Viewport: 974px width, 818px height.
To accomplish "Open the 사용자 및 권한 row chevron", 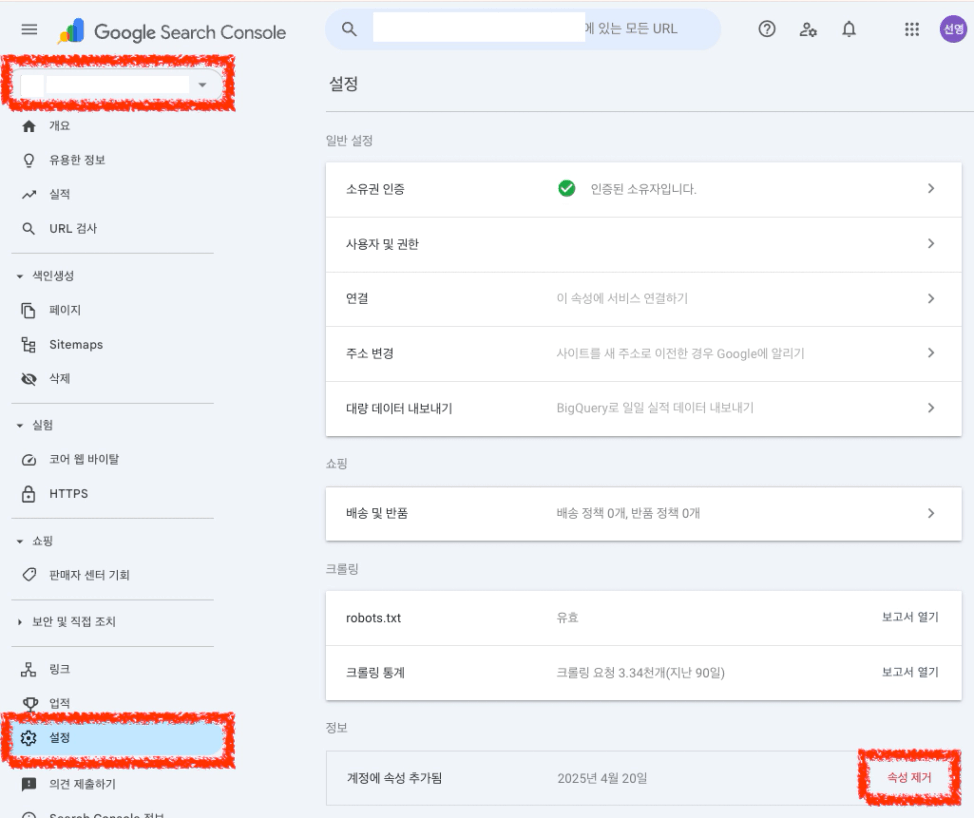I will click(x=931, y=243).
